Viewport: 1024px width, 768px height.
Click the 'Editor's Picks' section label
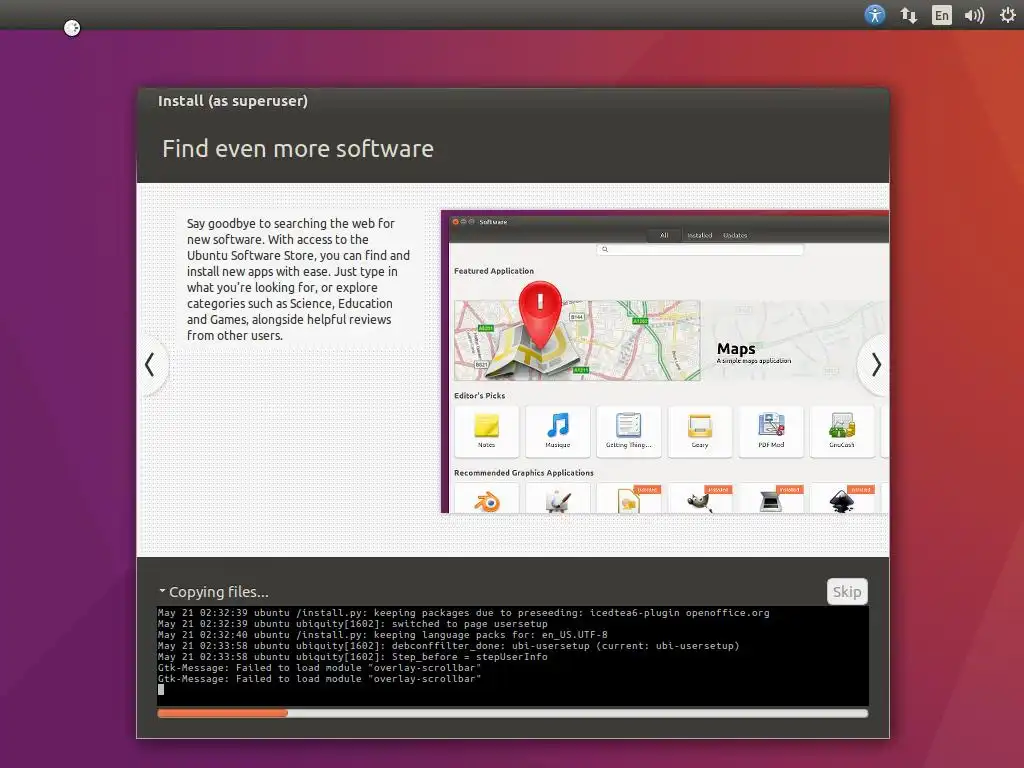point(479,396)
